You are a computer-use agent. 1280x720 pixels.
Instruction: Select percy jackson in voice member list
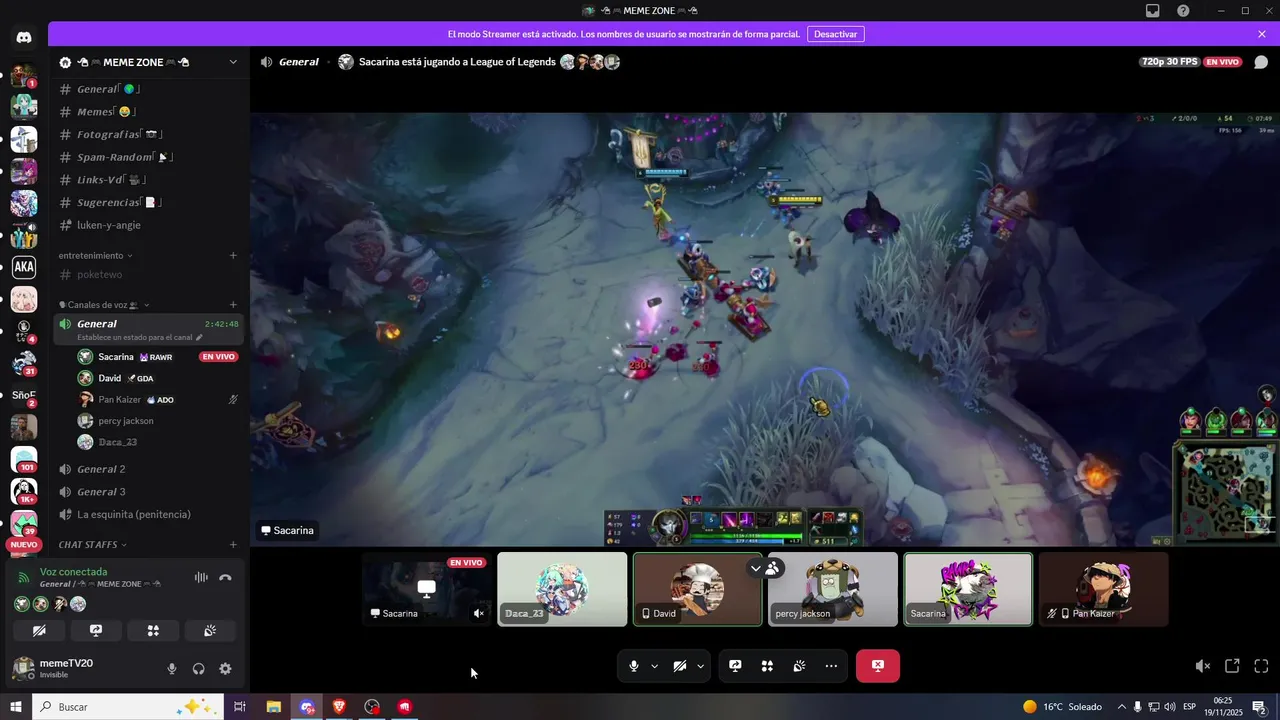click(x=158, y=421)
